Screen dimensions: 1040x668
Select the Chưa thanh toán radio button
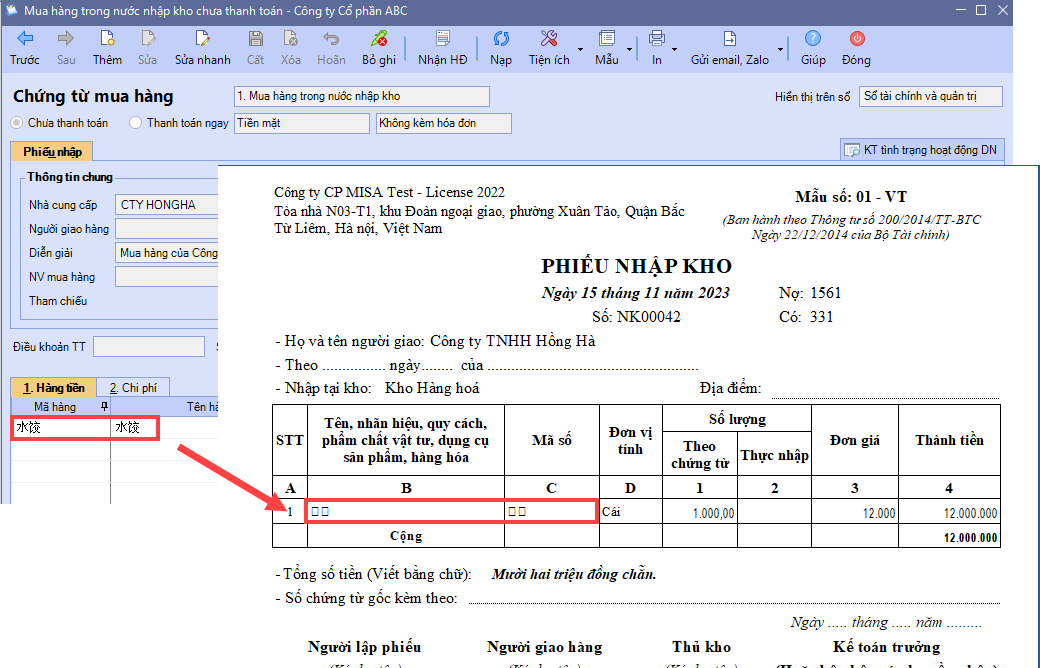pos(17,123)
